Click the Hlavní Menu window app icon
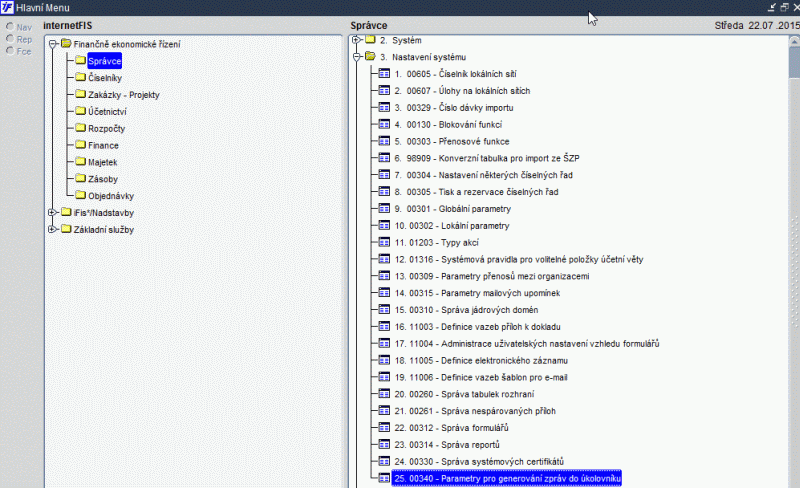The height and width of the screenshot is (488, 800). [7, 7]
